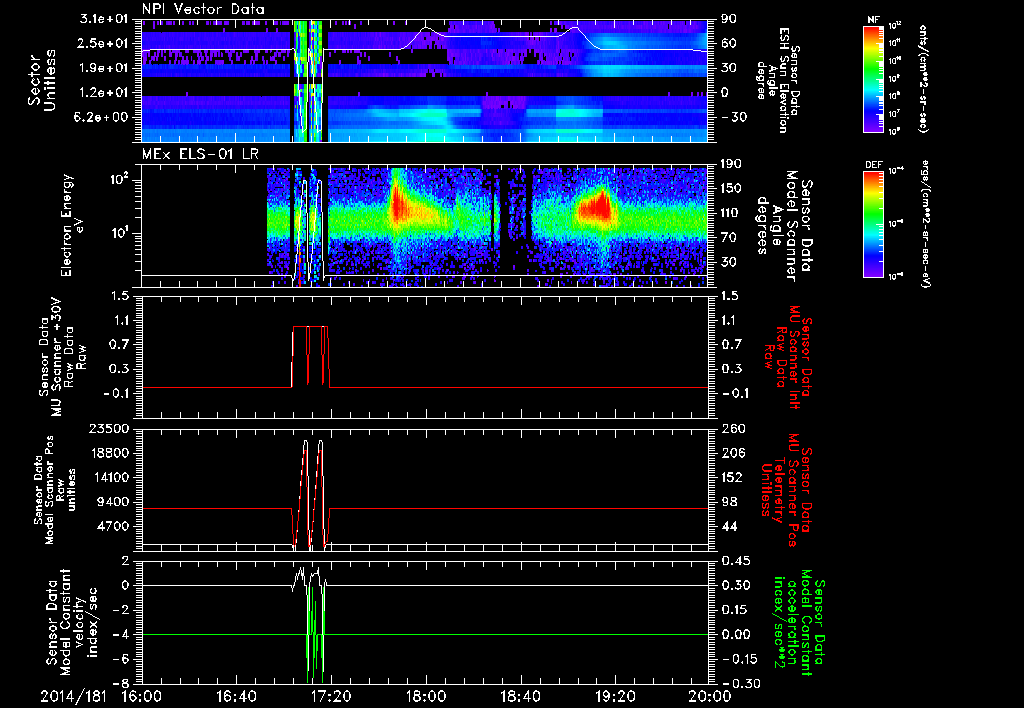Click the green acceleration spike in the bottom plot
Viewport: 1024px width, 708px height.
tap(315, 634)
